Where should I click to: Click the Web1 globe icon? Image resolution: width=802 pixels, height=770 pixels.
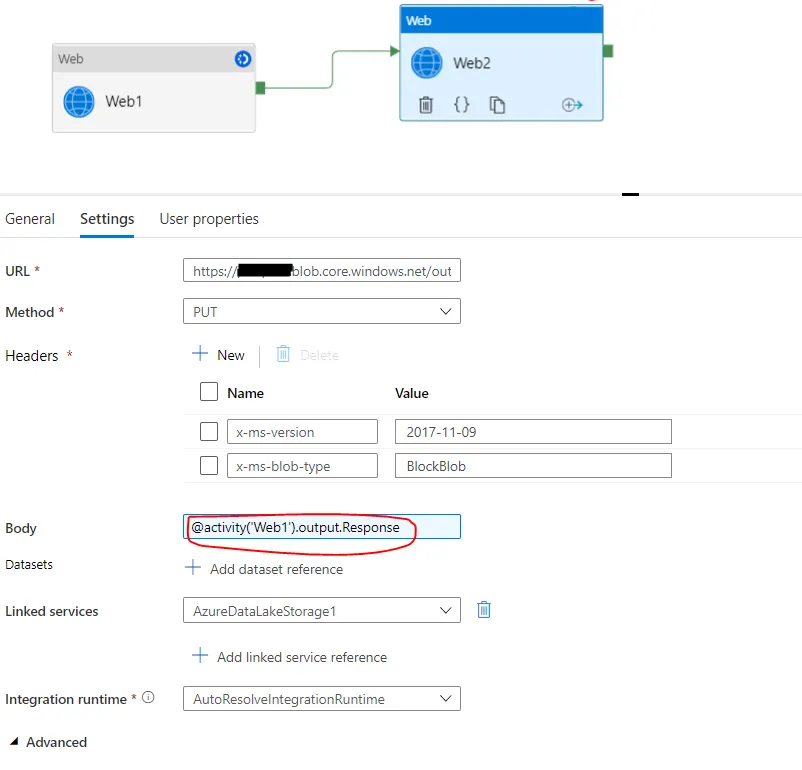point(79,101)
